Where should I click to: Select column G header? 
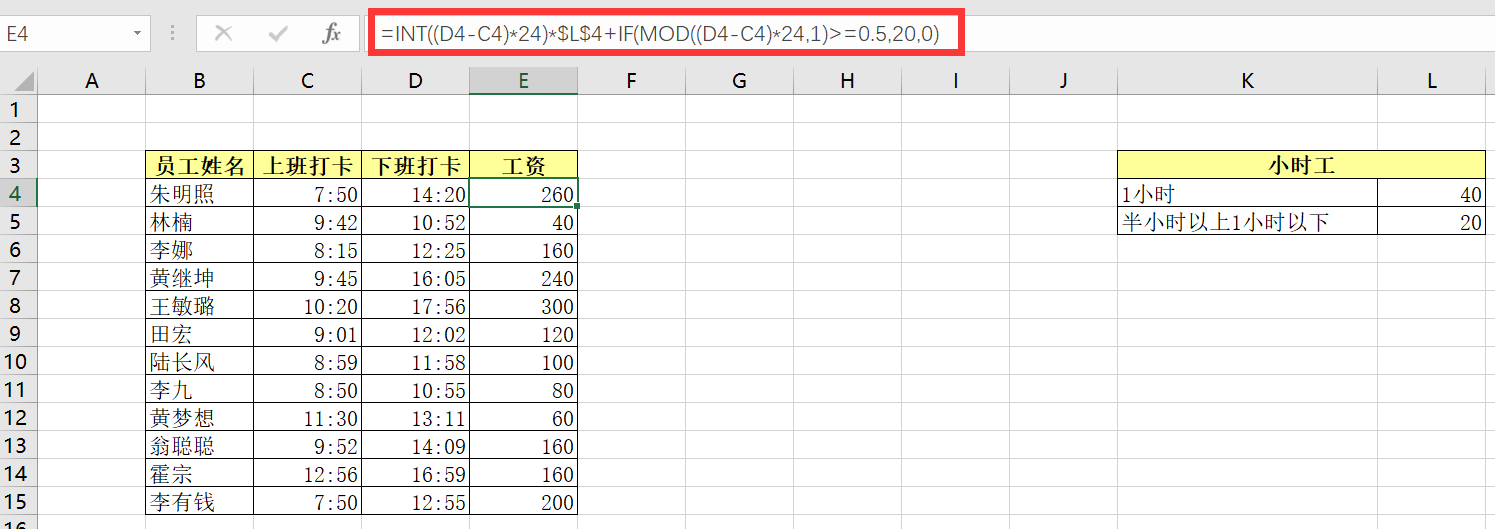tap(740, 81)
